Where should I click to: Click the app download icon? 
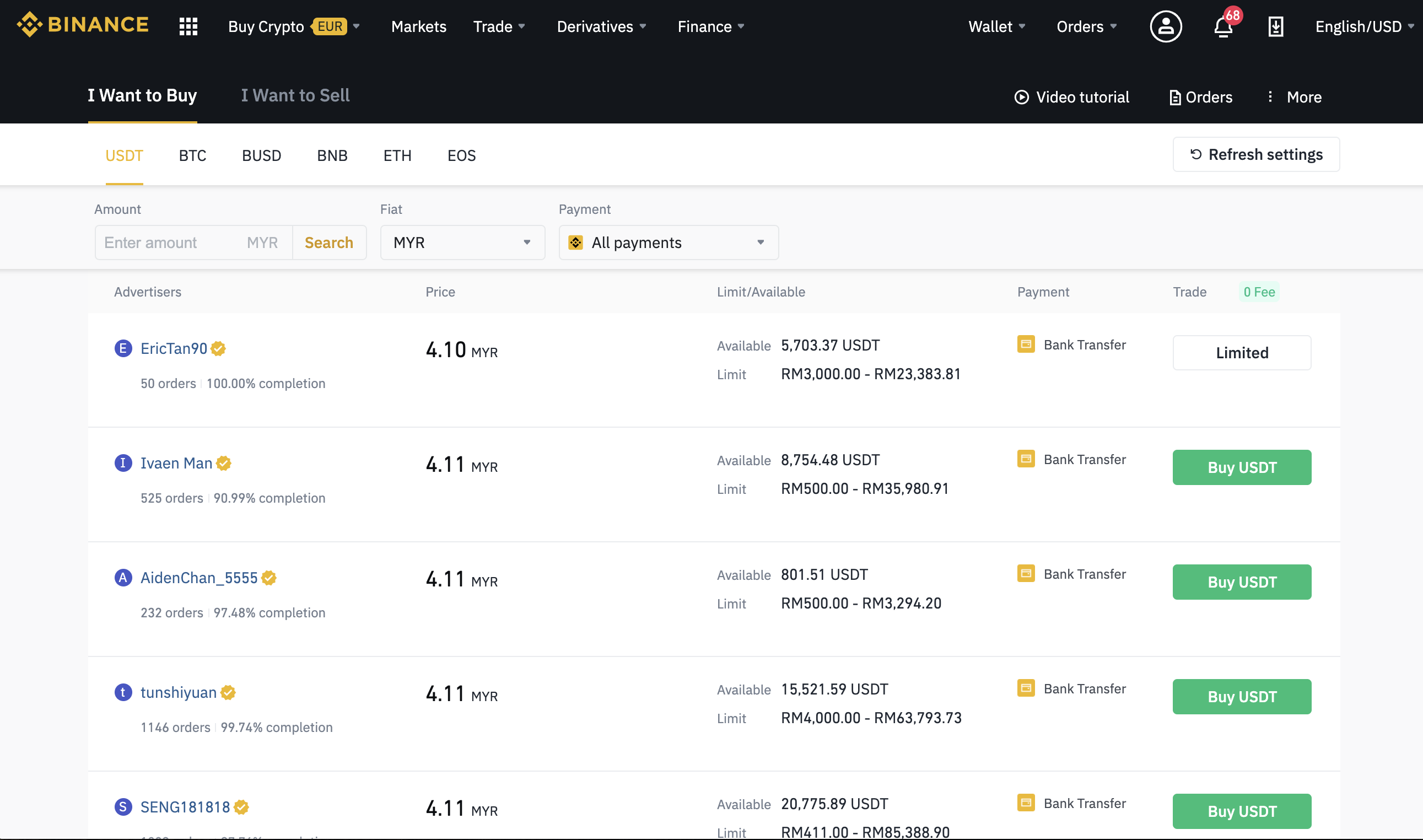point(1275,26)
